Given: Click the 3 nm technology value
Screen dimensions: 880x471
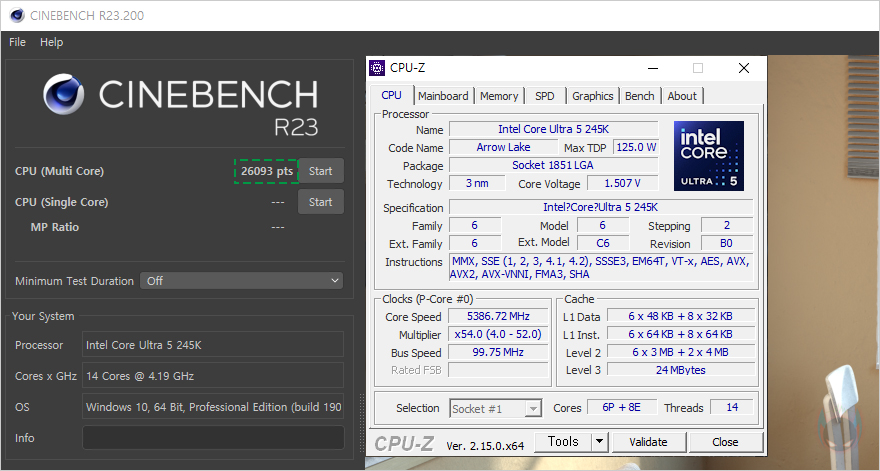Looking at the screenshot, I should [x=477, y=183].
